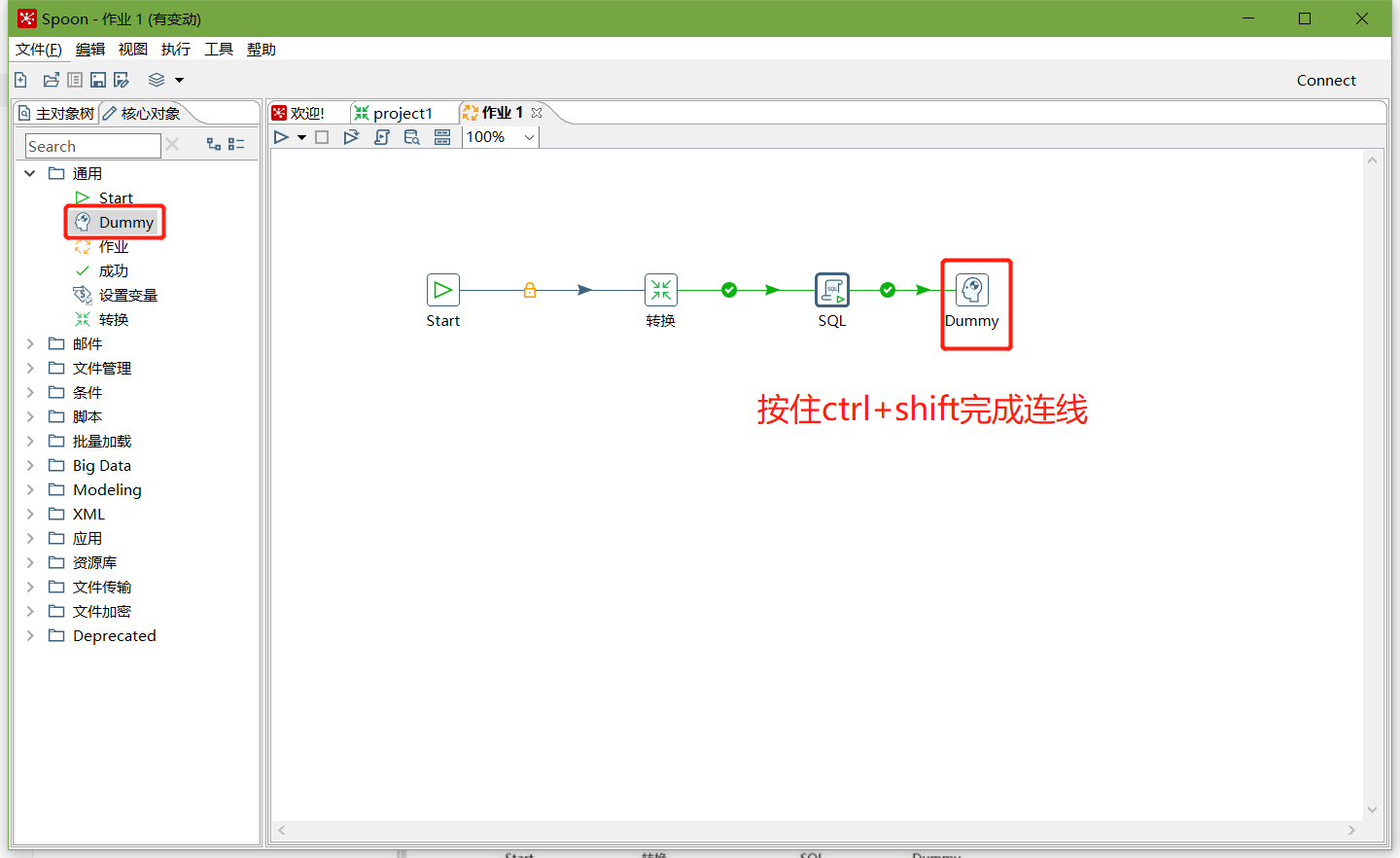Expand the 资源库 folder
The image size is (1400, 858).
[x=30, y=562]
